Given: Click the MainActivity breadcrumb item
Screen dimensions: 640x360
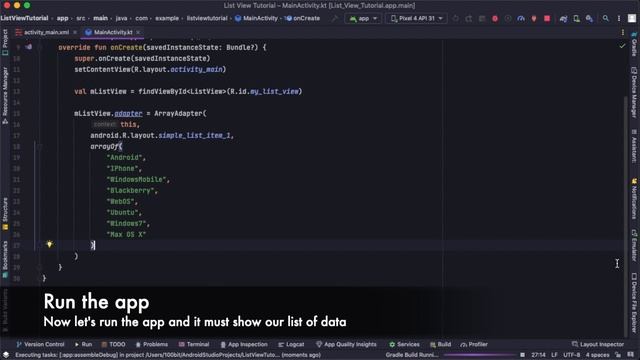Looking at the screenshot, I should 256,18.
